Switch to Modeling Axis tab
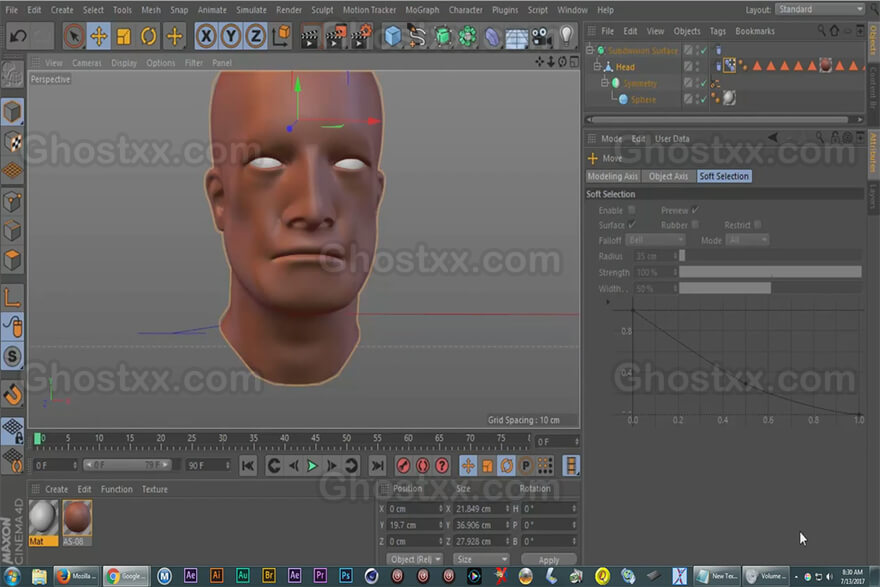 click(x=612, y=176)
